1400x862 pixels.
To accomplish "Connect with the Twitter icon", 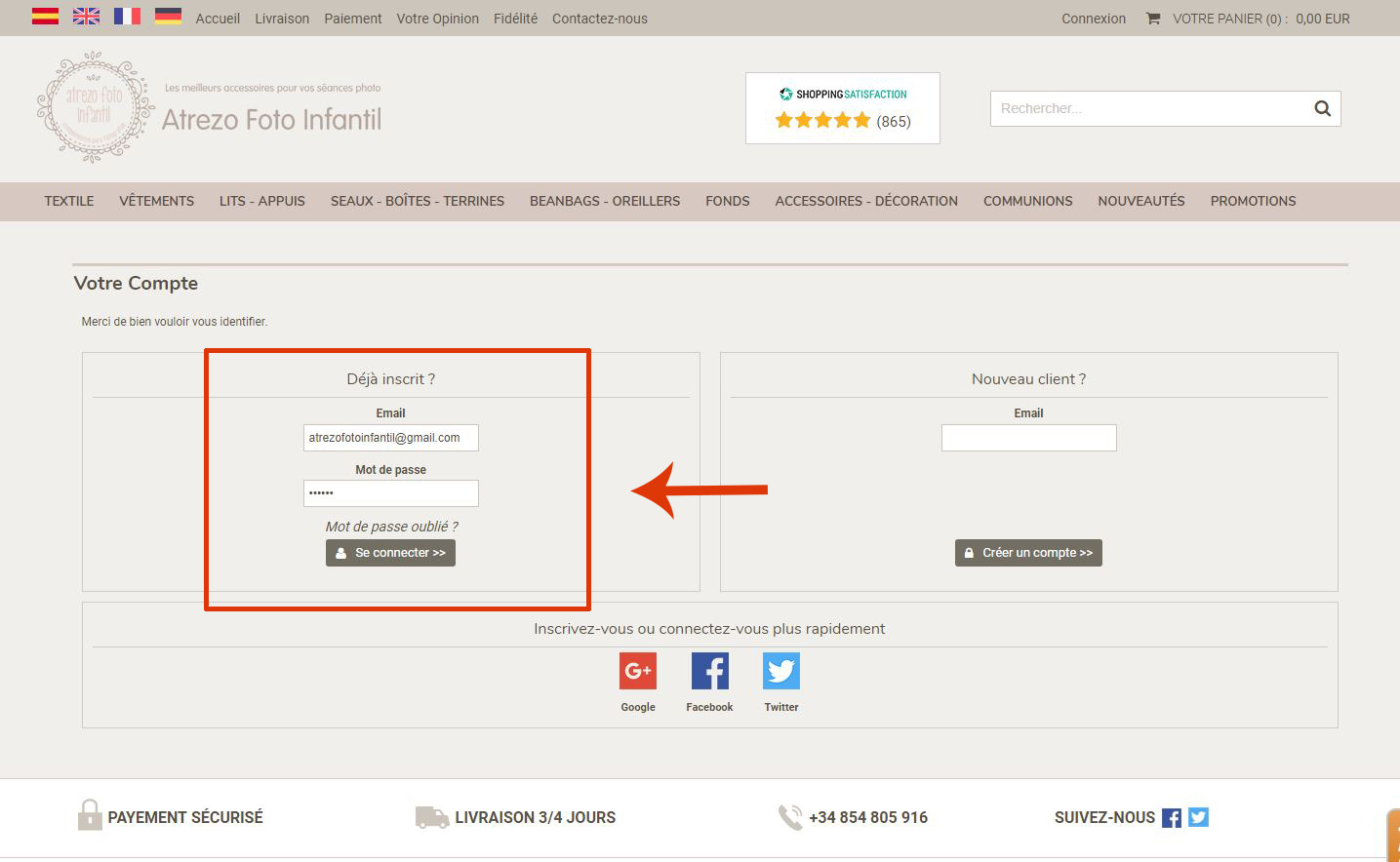I will (780, 671).
